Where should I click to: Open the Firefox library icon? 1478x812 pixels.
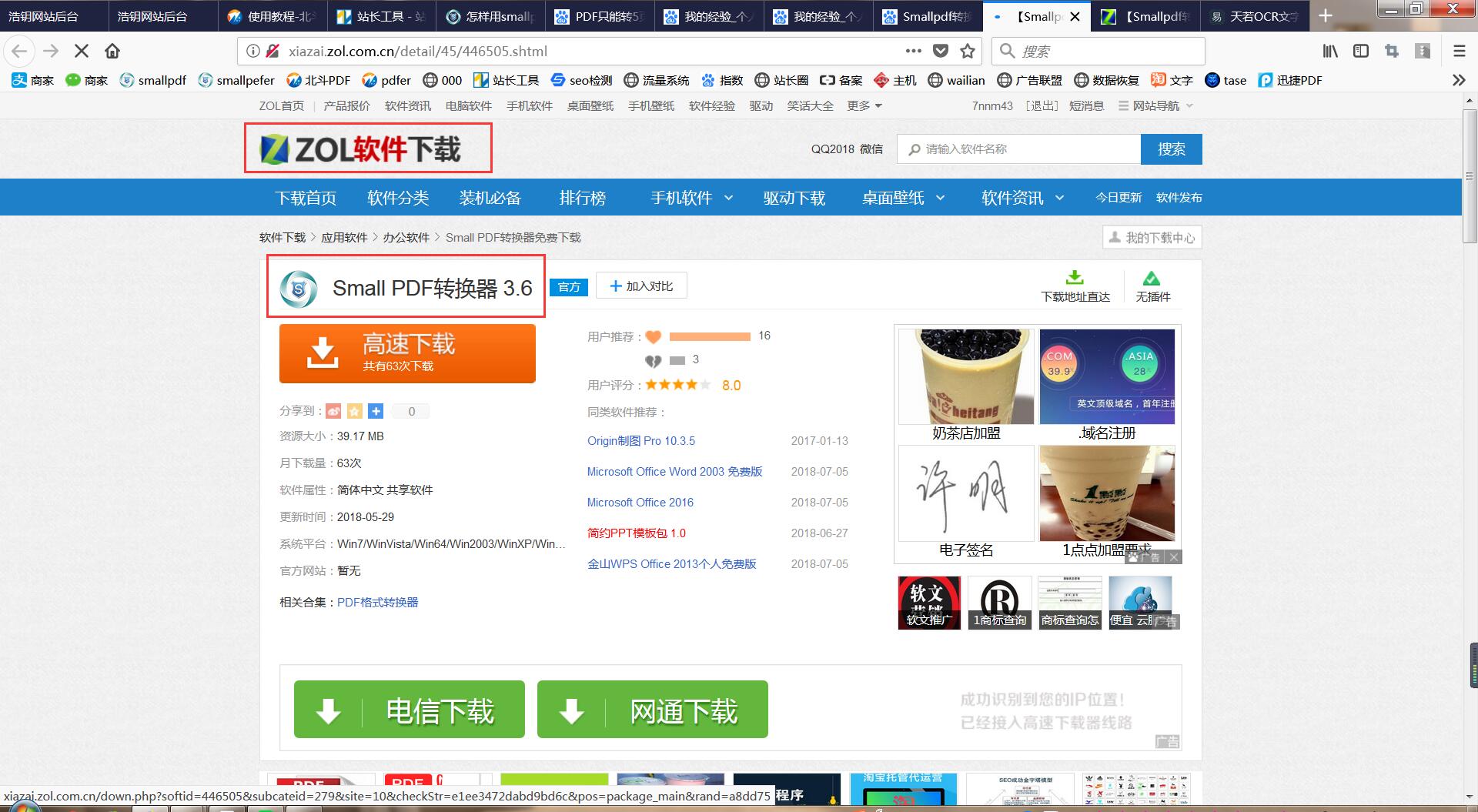1330,51
